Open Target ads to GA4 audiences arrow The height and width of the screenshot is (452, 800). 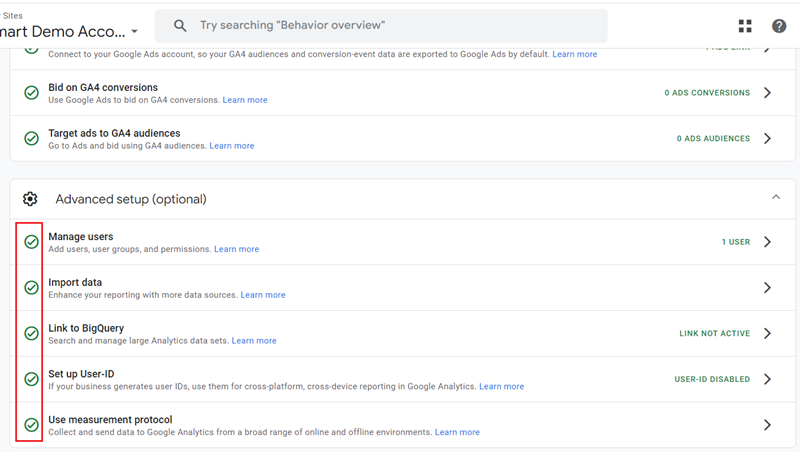767,138
